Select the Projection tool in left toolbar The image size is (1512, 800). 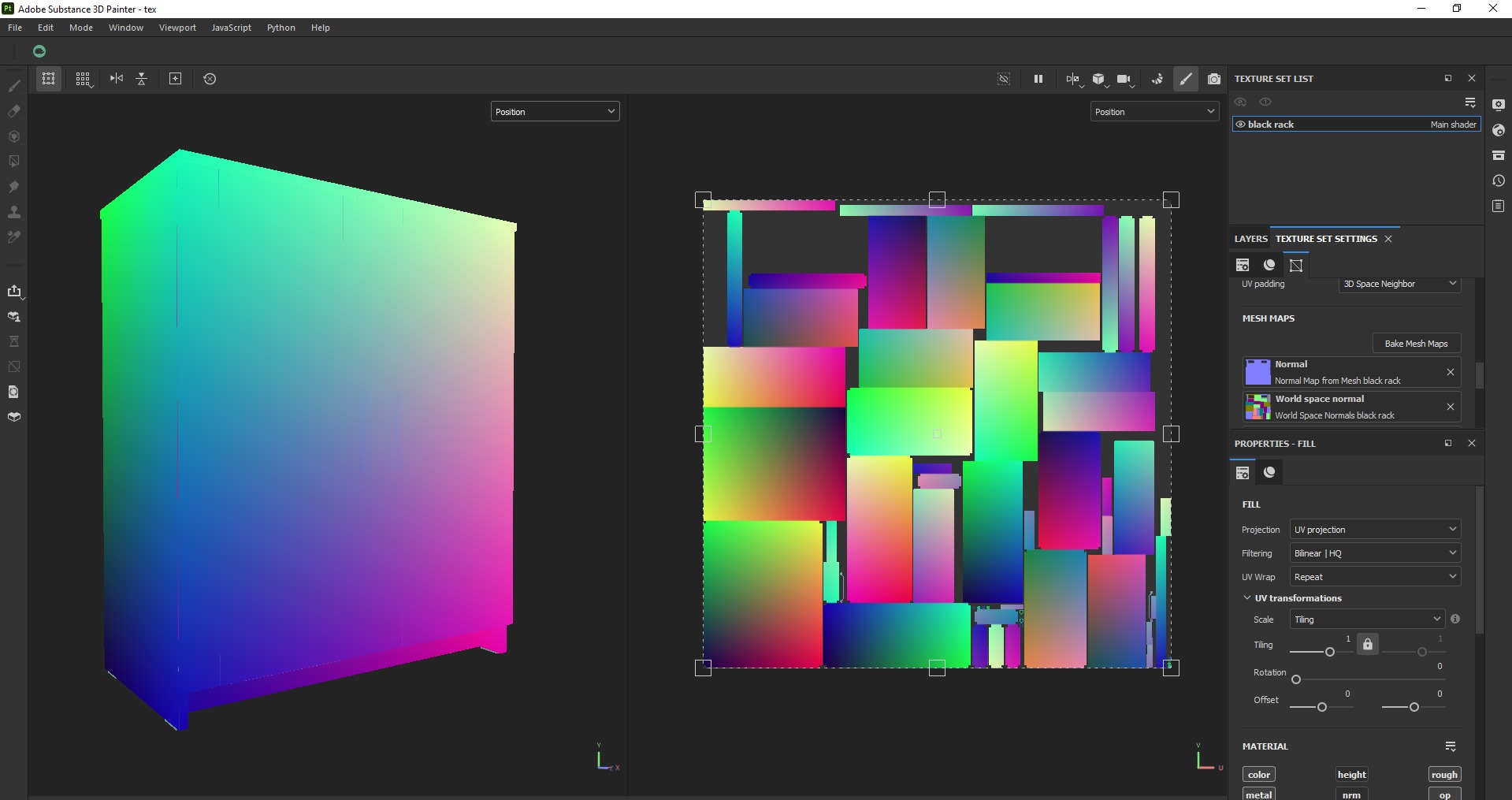tap(14, 136)
